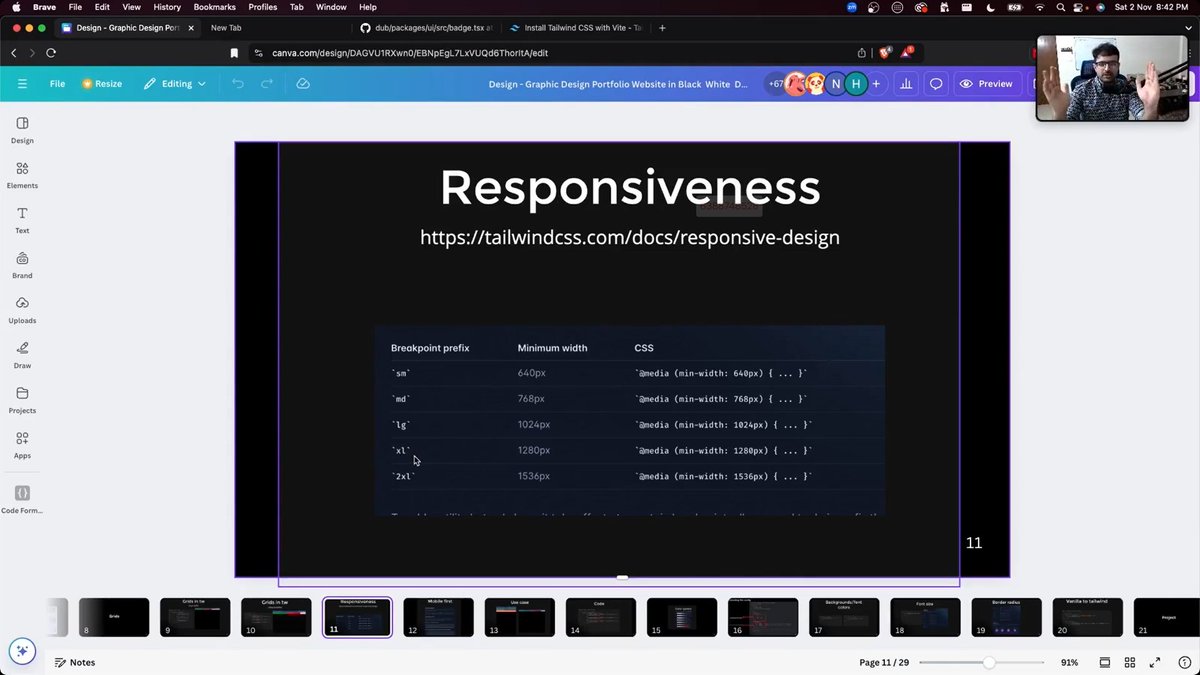The width and height of the screenshot is (1200, 675).
Task: Click the cloud save status icon
Action: (x=303, y=84)
